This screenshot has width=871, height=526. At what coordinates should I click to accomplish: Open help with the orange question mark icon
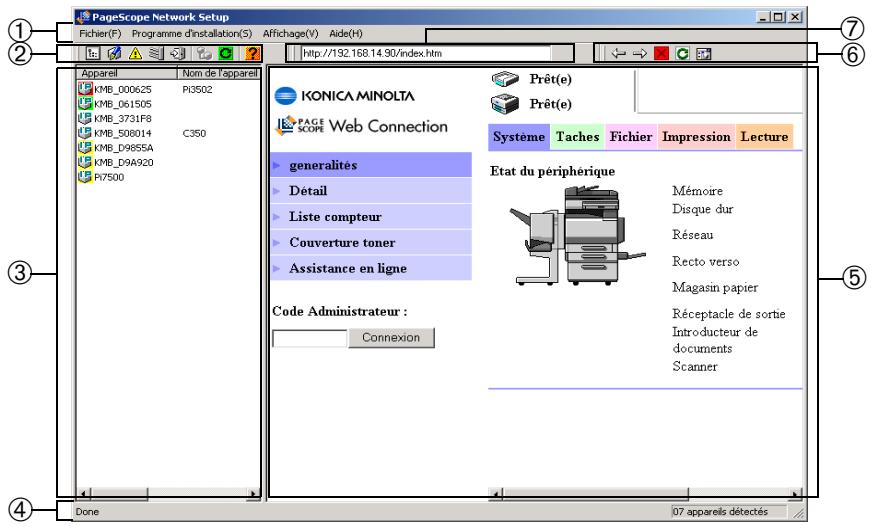pyautogui.click(x=253, y=53)
